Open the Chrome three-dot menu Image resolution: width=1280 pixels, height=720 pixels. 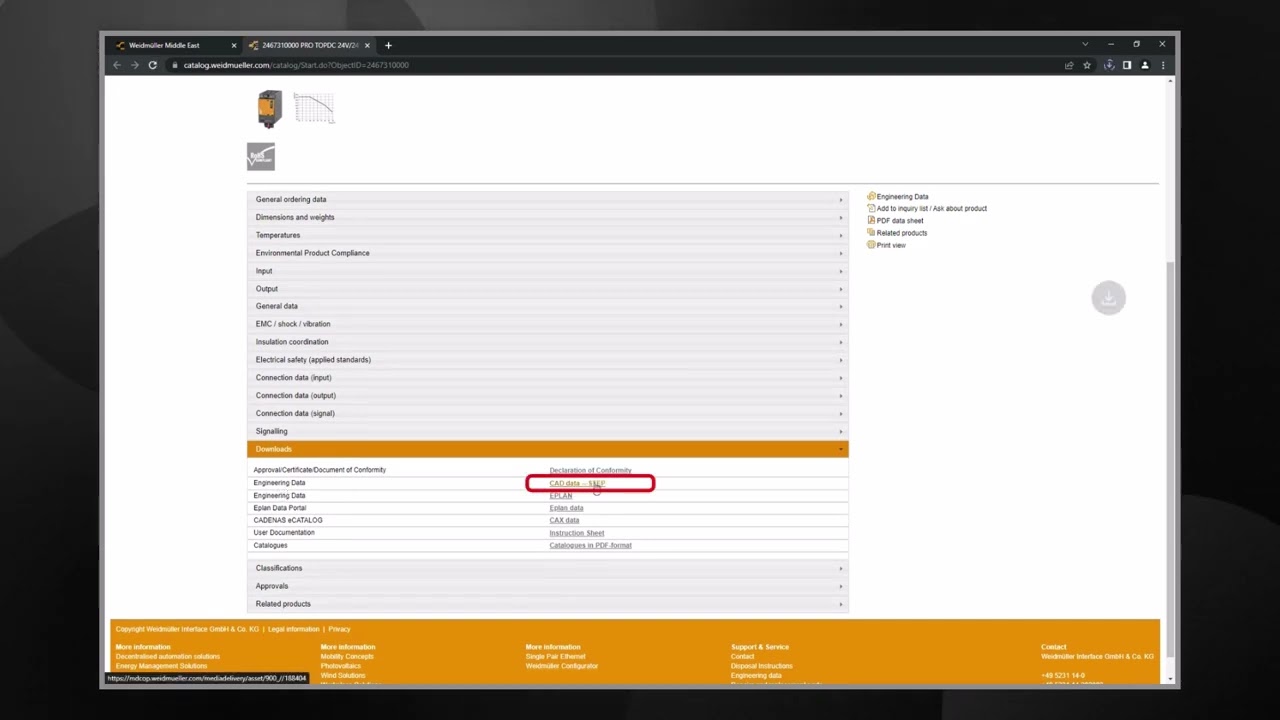pos(1162,65)
